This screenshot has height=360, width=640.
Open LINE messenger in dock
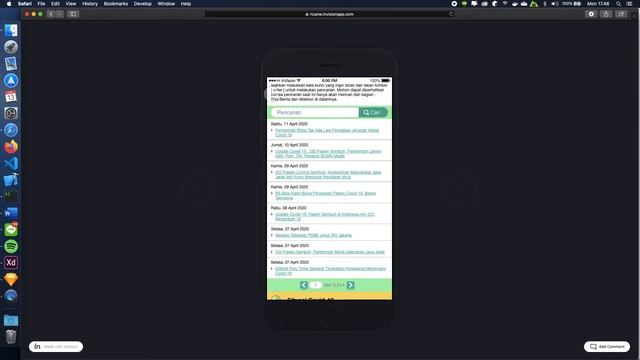(11, 230)
